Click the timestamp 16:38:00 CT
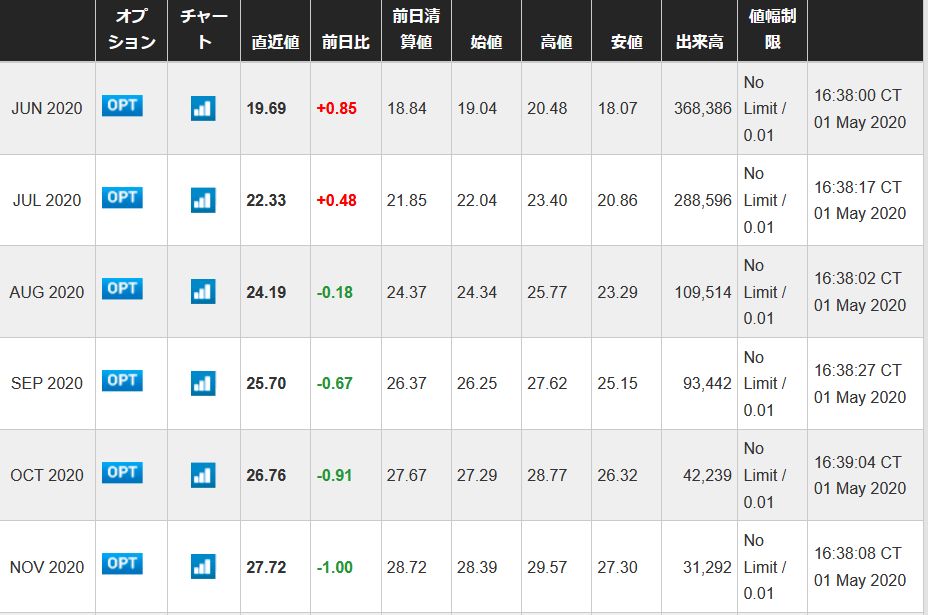 point(858,95)
